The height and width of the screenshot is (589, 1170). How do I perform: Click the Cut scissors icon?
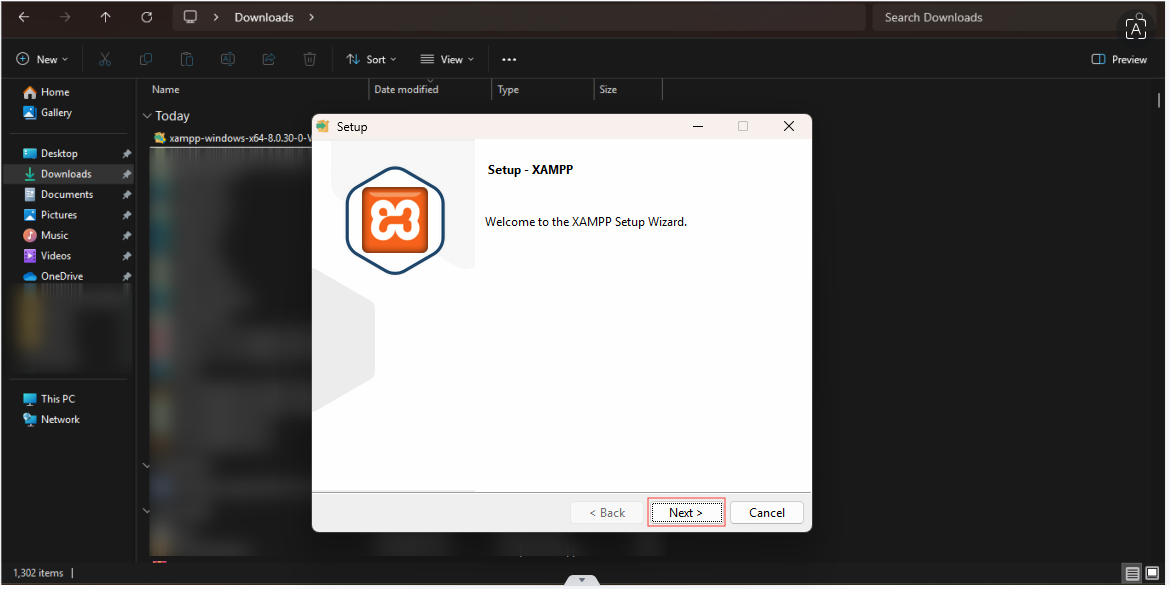(x=105, y=59)
